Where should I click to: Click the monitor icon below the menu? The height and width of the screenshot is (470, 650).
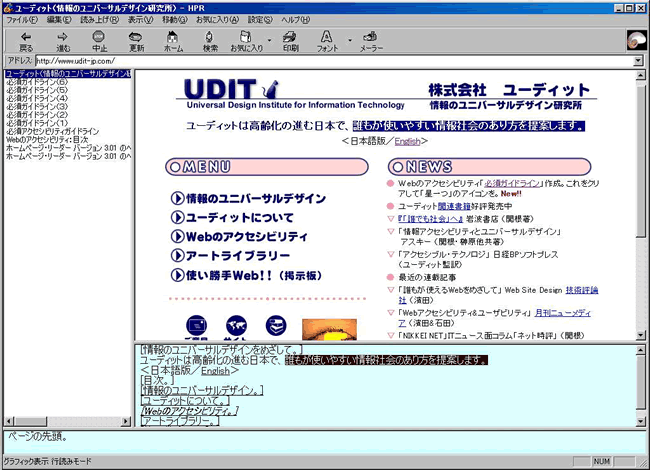click(x=196, y=326)
